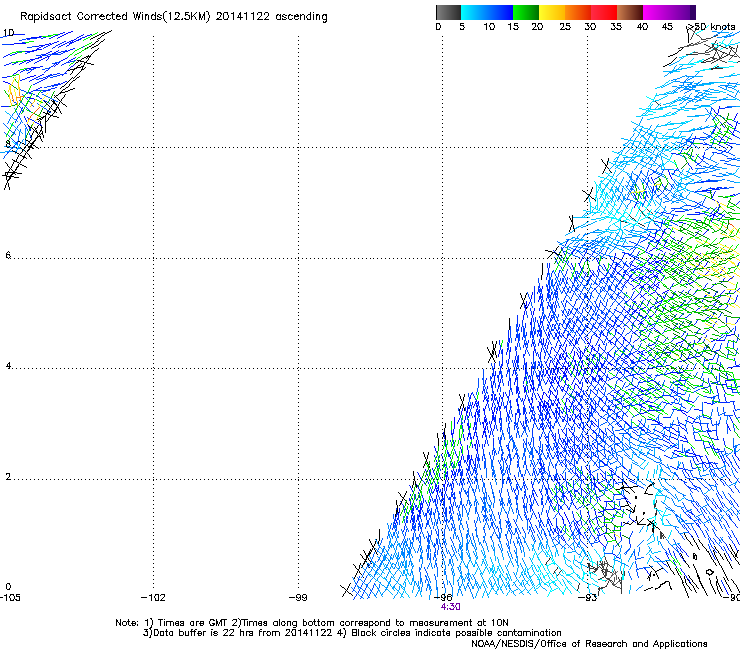Click the NOAA/NESDIS credit text
Viewport: 740px width, 650px height.
589,644
